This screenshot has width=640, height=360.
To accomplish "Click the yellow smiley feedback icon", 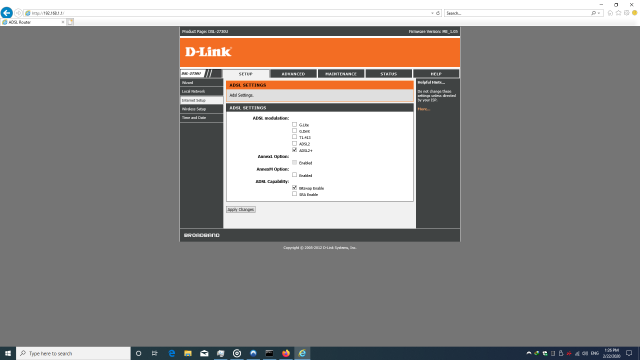I will 635,13.
